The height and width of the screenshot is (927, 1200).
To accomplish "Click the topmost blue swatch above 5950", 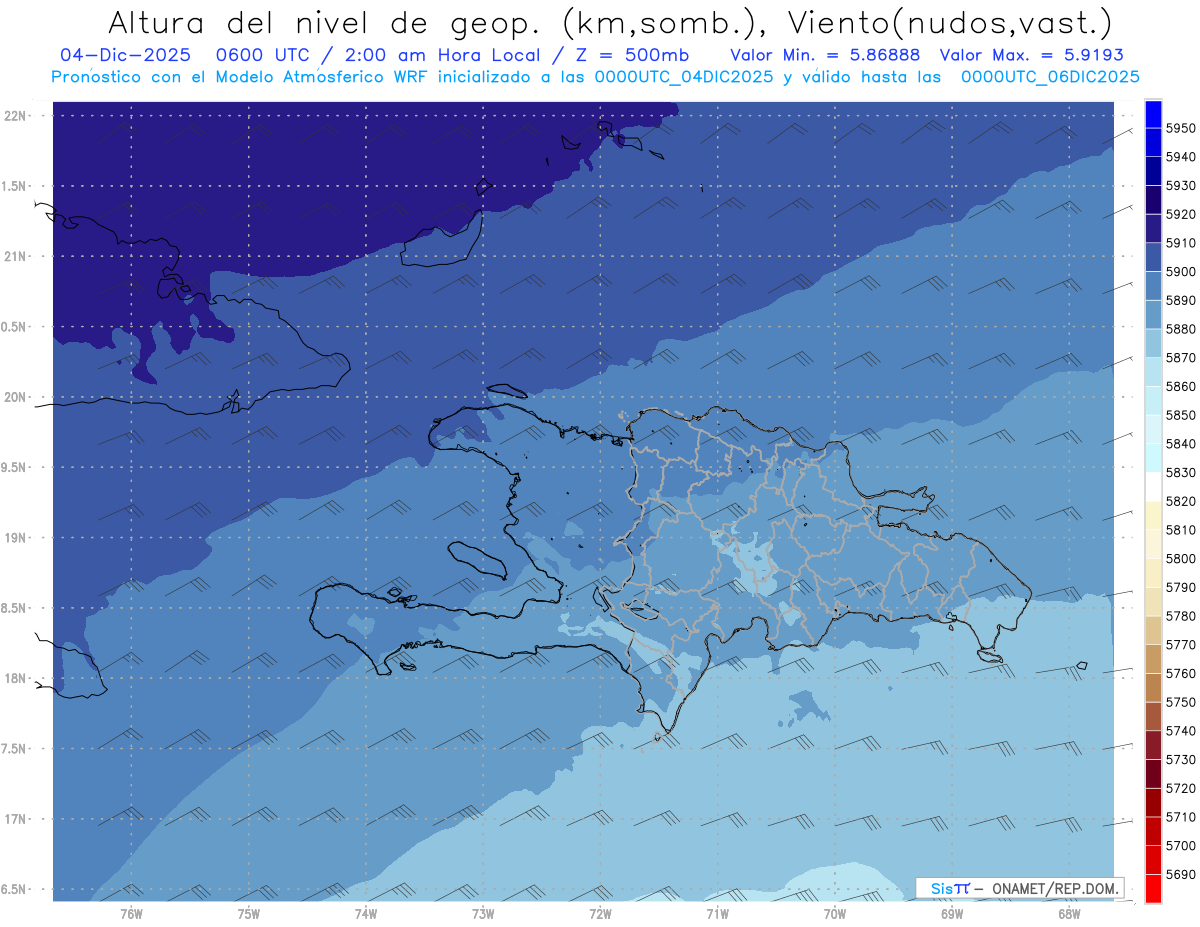I will click(1153, 114).
